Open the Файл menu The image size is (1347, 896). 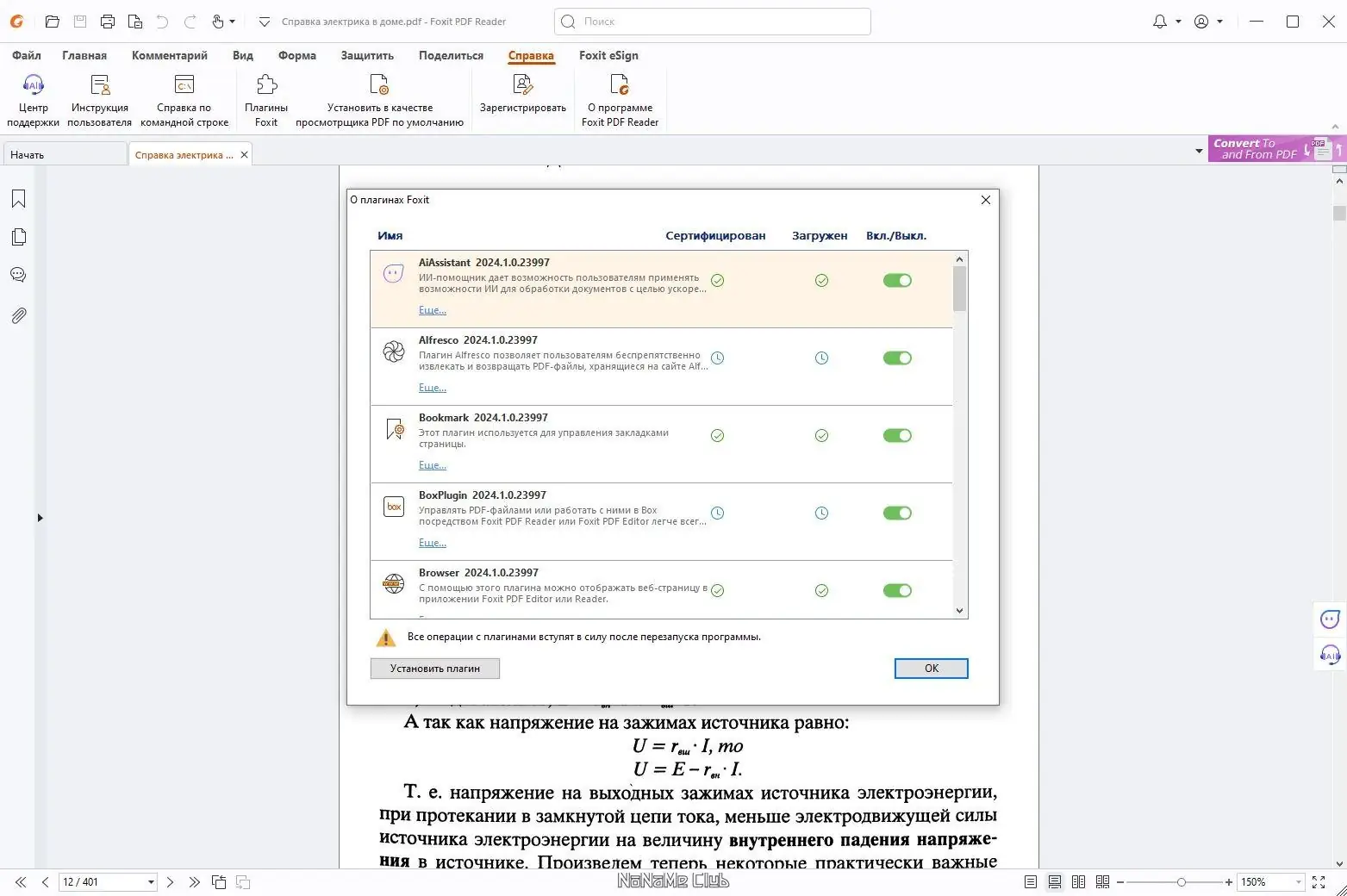(27, 55)
